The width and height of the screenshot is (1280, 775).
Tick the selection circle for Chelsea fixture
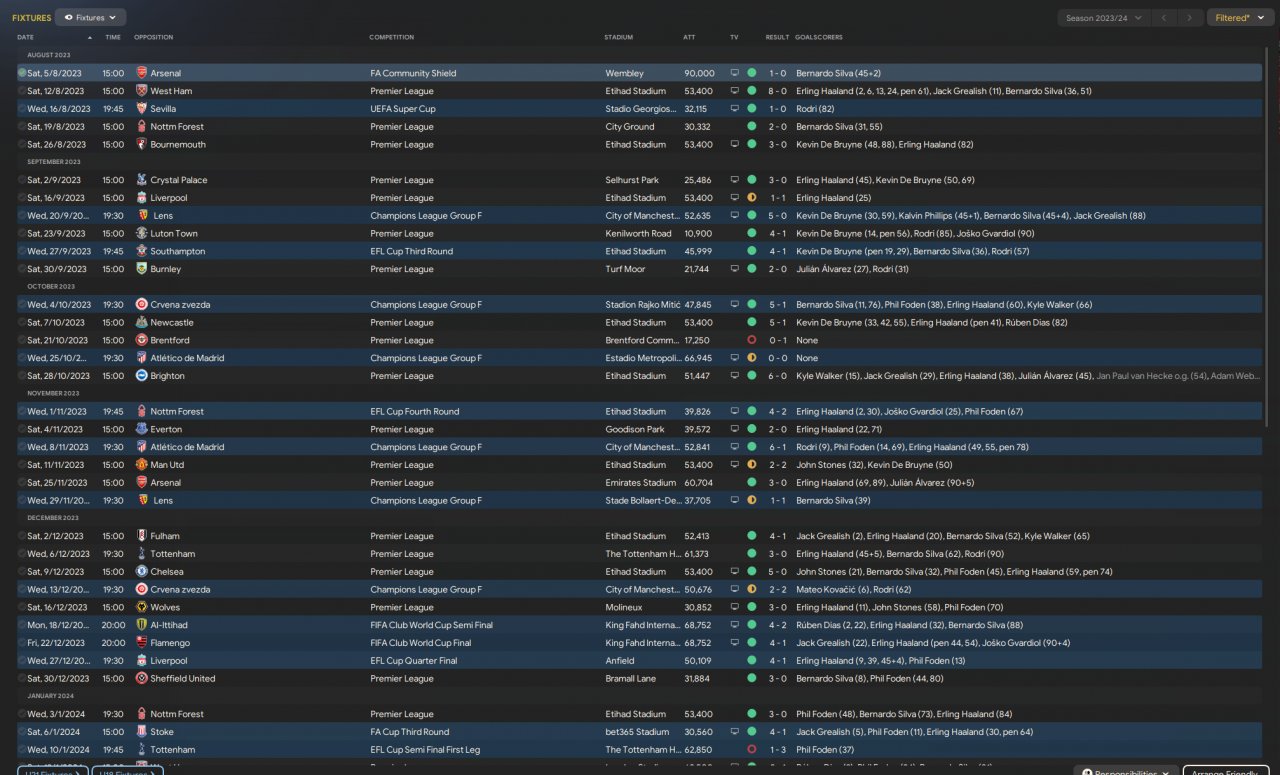point(22,572)
